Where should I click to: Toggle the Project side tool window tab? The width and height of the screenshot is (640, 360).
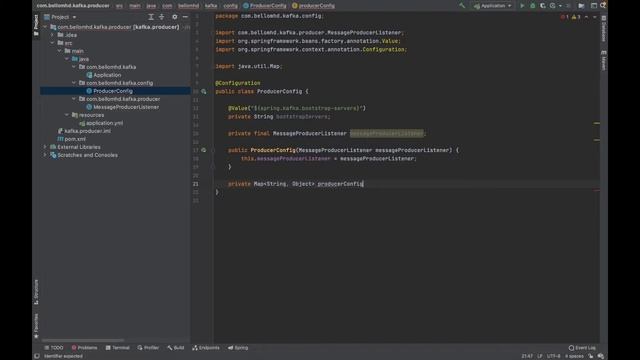[36, 25]
